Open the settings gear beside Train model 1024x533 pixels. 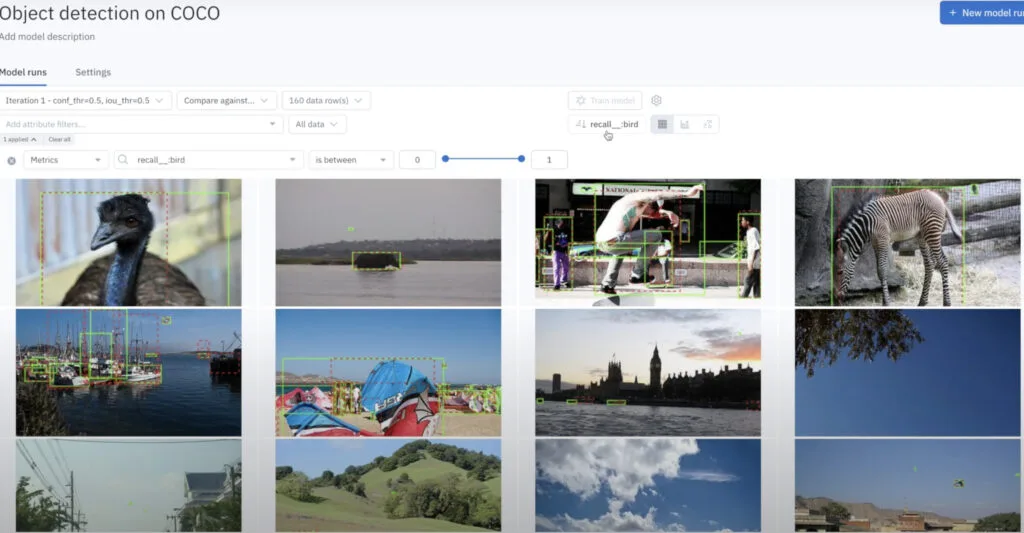[x=656, y=100]
